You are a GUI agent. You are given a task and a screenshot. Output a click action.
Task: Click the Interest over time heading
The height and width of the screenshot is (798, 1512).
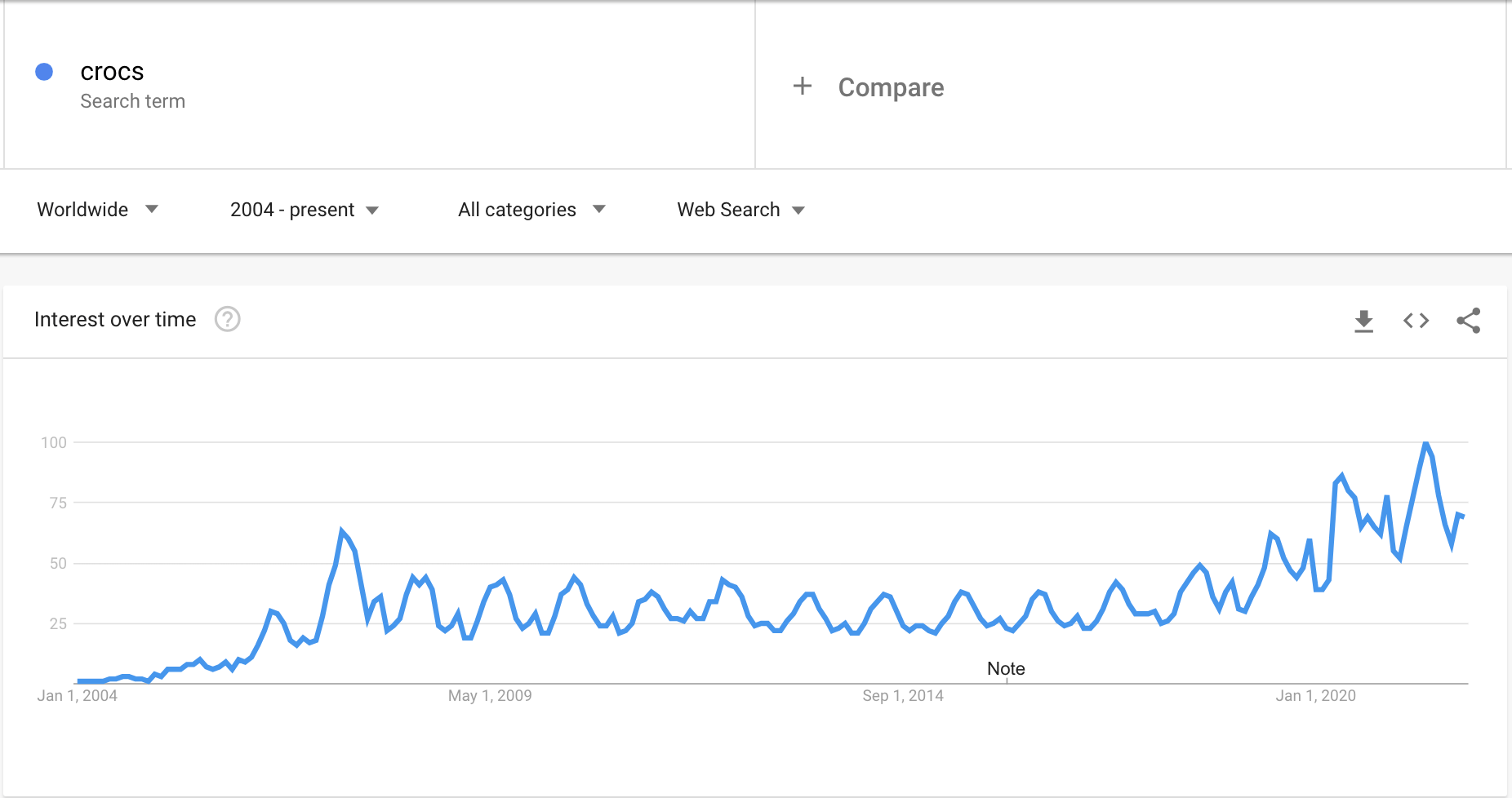115,319
